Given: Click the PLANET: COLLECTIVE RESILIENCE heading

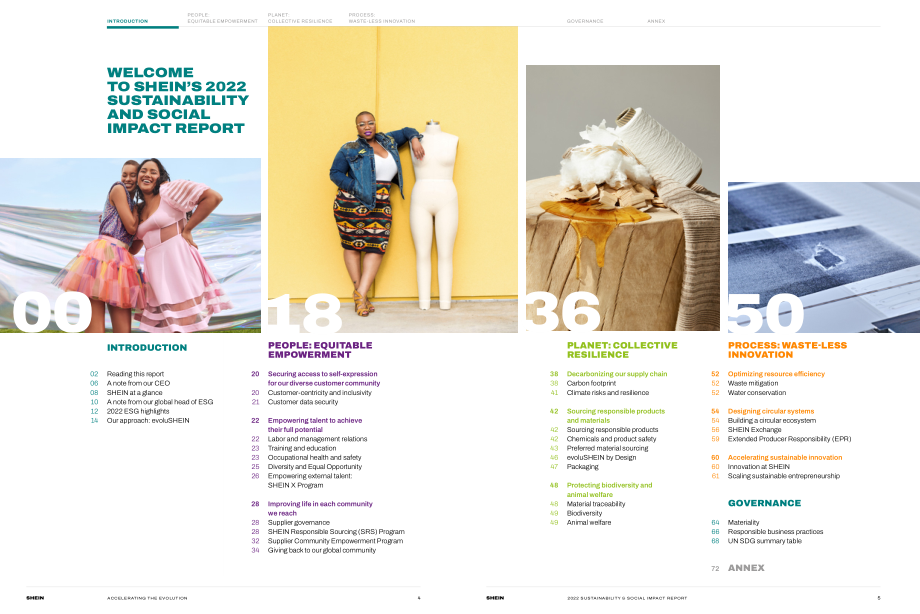Looking at the screenshot, I should click(x=622, y=350).
